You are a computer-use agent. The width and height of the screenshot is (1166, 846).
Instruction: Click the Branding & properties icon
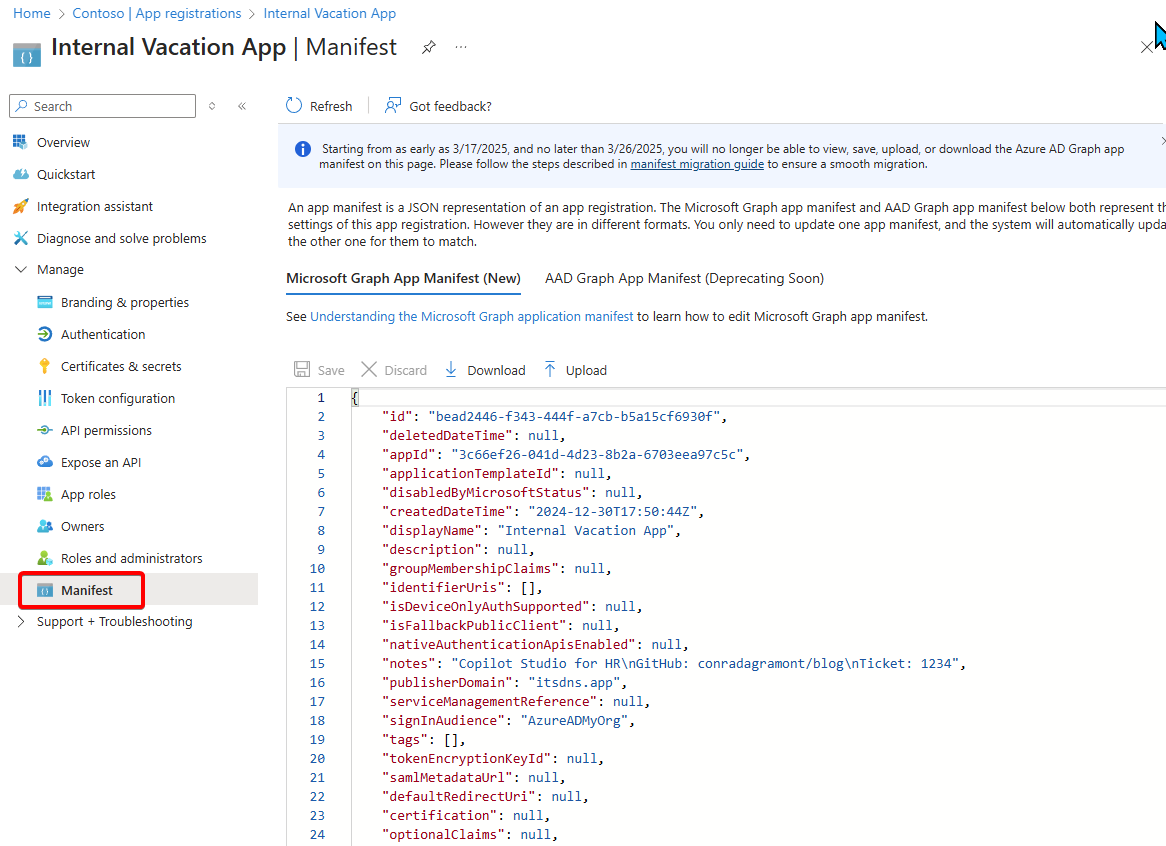tap(45, 302)
